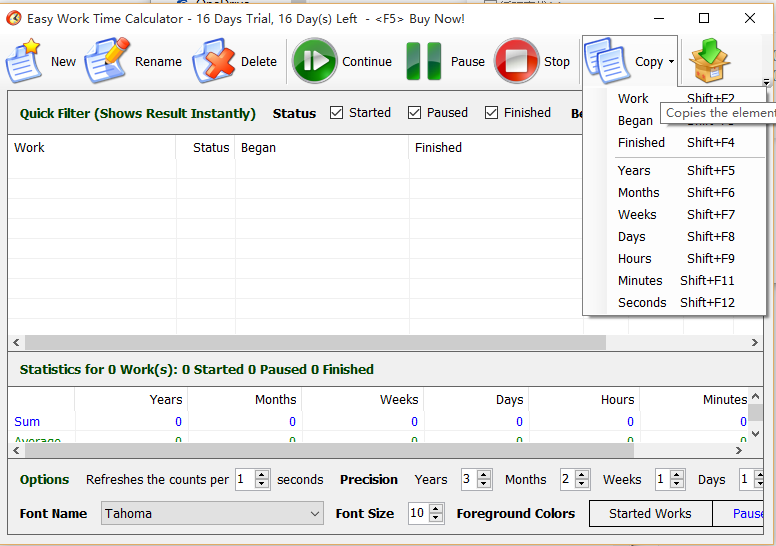The width and height of the screenshot is (776, 546).
Task: Click the New work icon
Action: point(24,61)
